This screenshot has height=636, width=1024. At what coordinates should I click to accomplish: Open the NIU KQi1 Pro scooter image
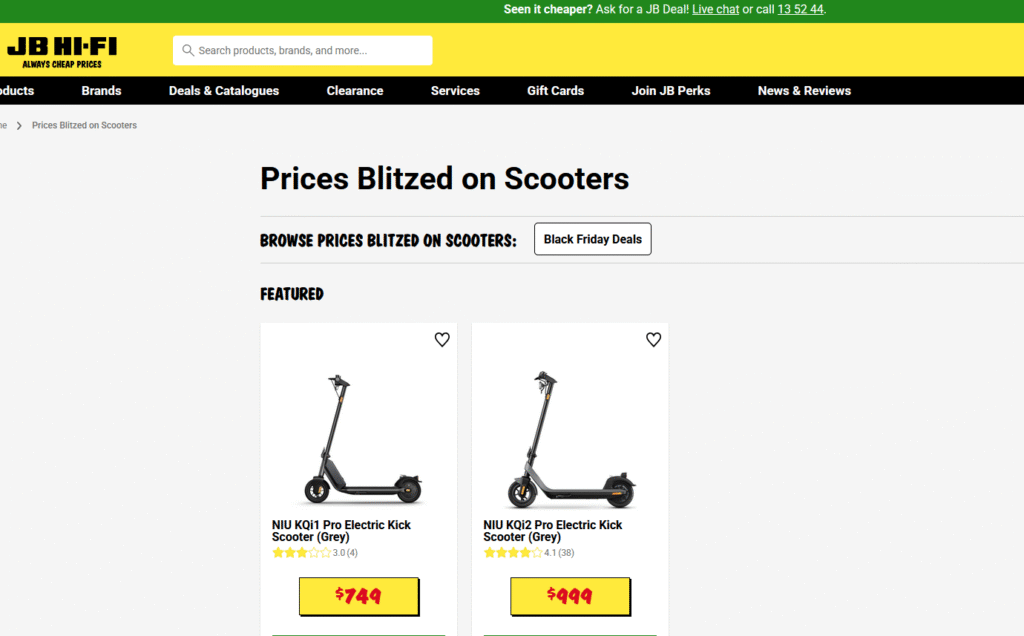pos(359,438)
